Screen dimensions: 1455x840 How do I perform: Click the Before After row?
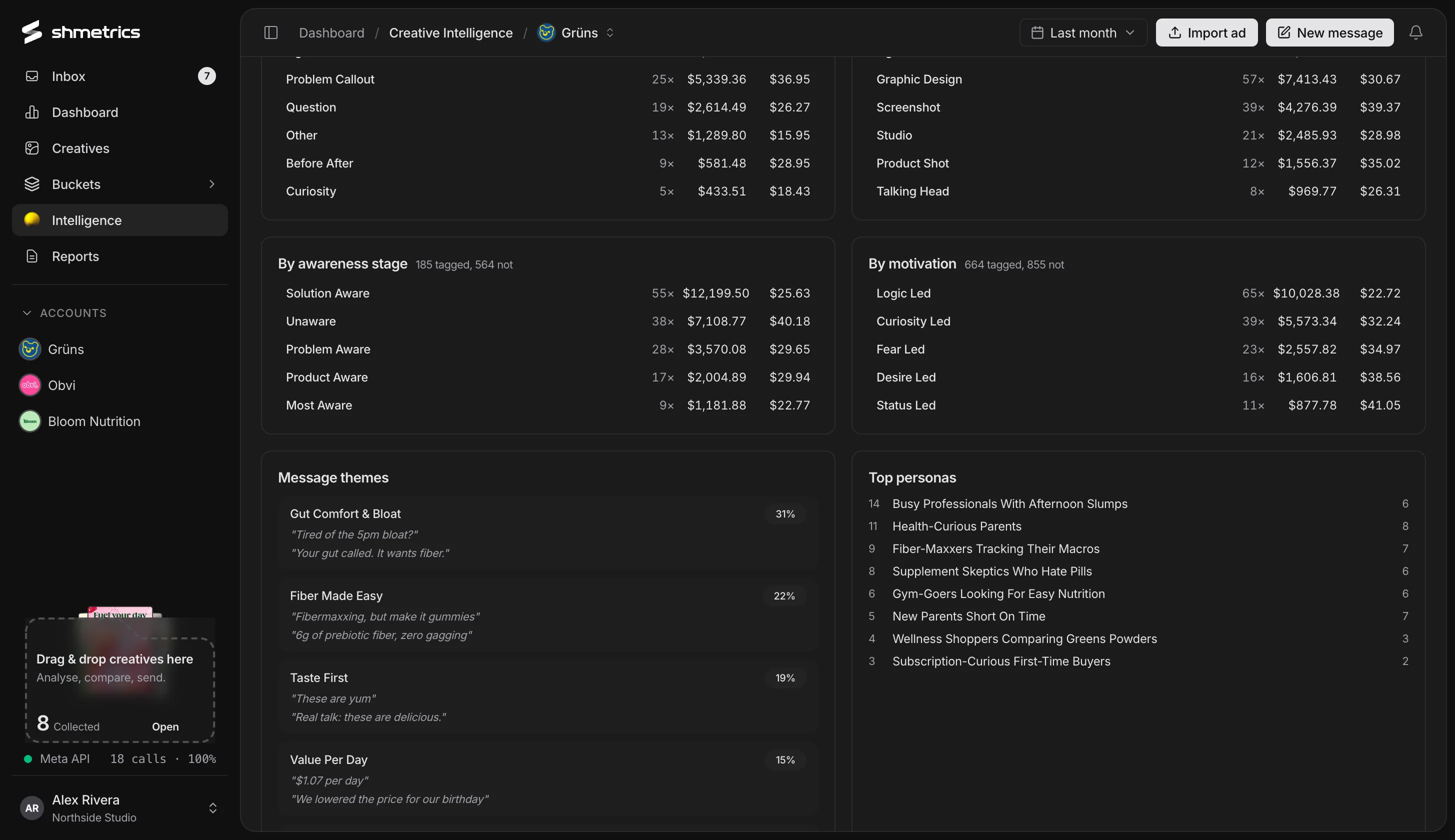point(548,162)
